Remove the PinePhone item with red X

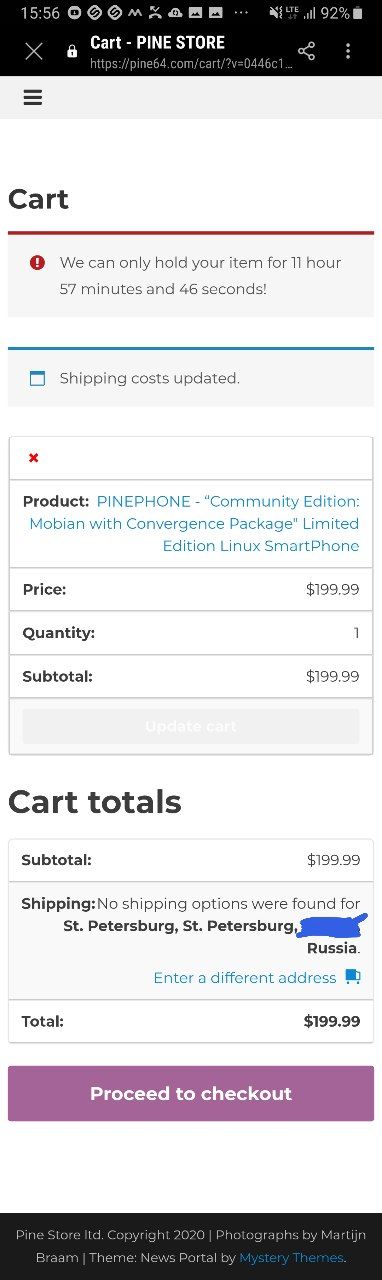click(34, 457)
